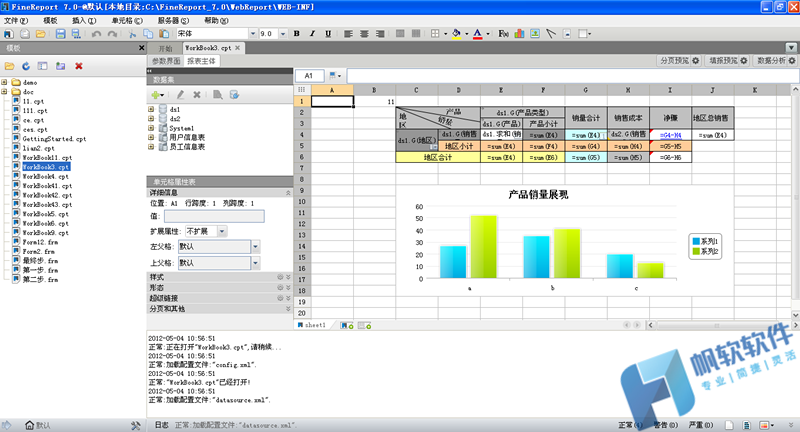
Task: Switch to the 开始 tab
Action: click(165, 48)
